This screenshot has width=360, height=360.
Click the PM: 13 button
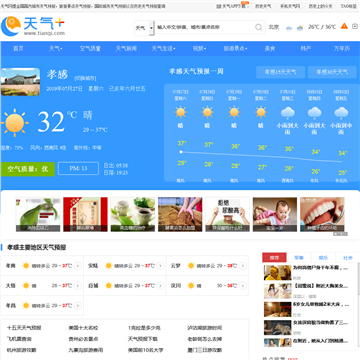(78, 169)
